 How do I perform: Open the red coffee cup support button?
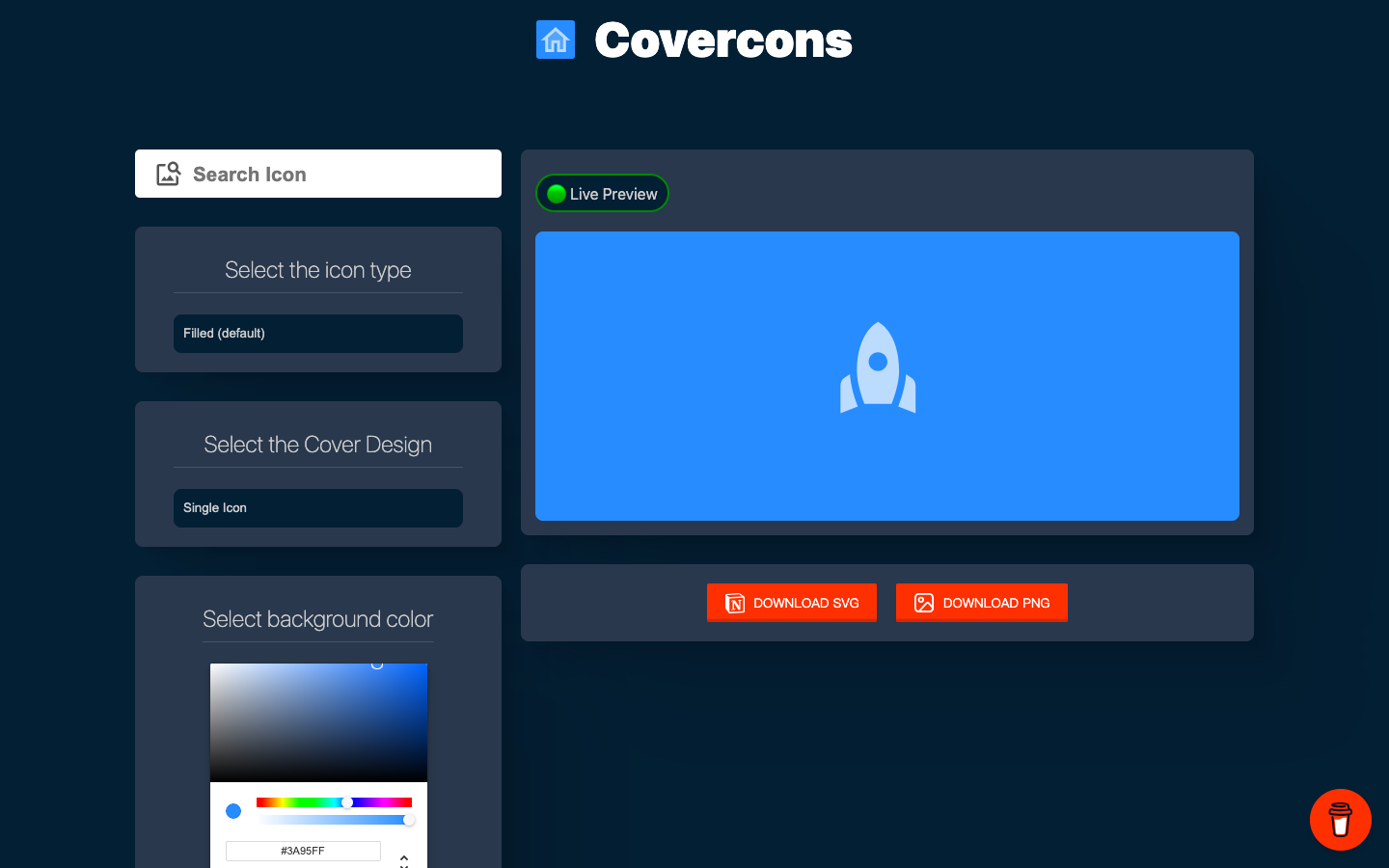pyautogui.click(x=1340, y=820)
